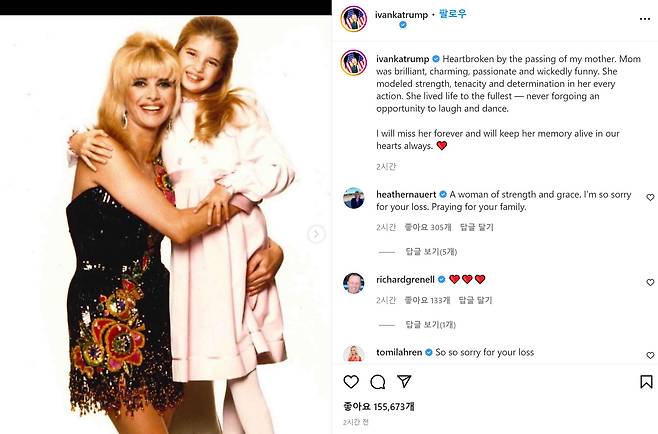Reply to richardgrenell's comment
658x434 pixels.
tap(475, 300)
